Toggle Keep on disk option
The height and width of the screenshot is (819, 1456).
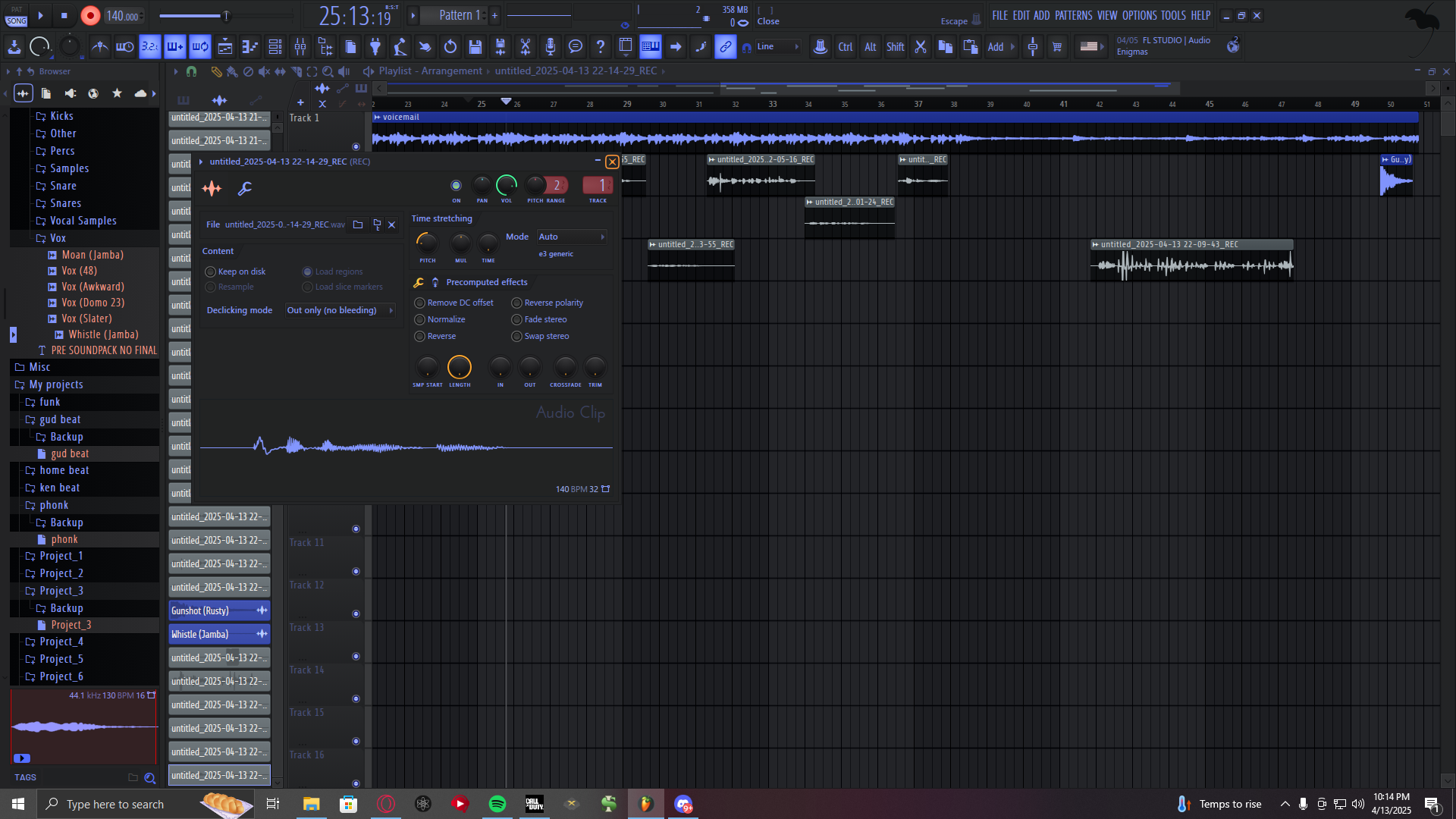click(211, 272)
